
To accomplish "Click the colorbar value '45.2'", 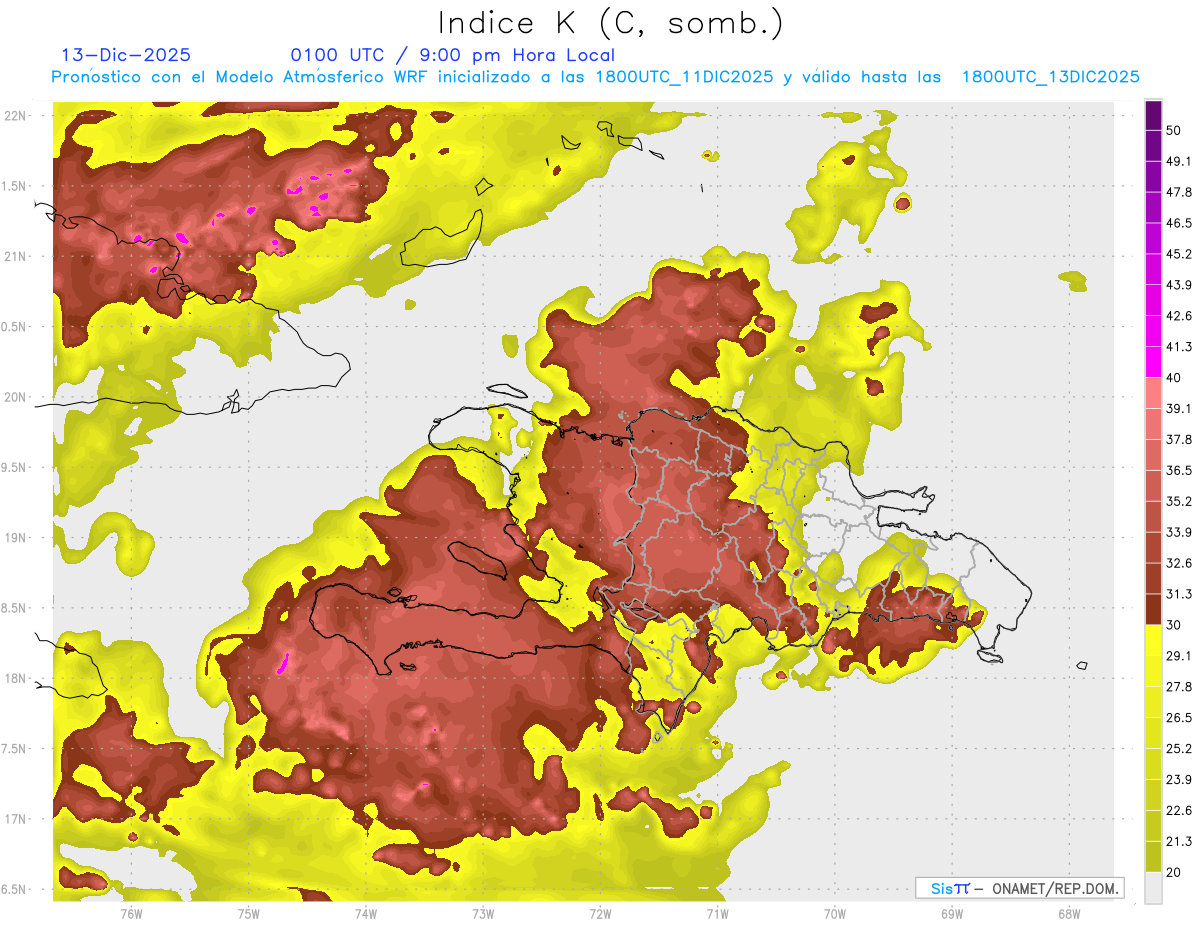I will (x=1178, y=255).
